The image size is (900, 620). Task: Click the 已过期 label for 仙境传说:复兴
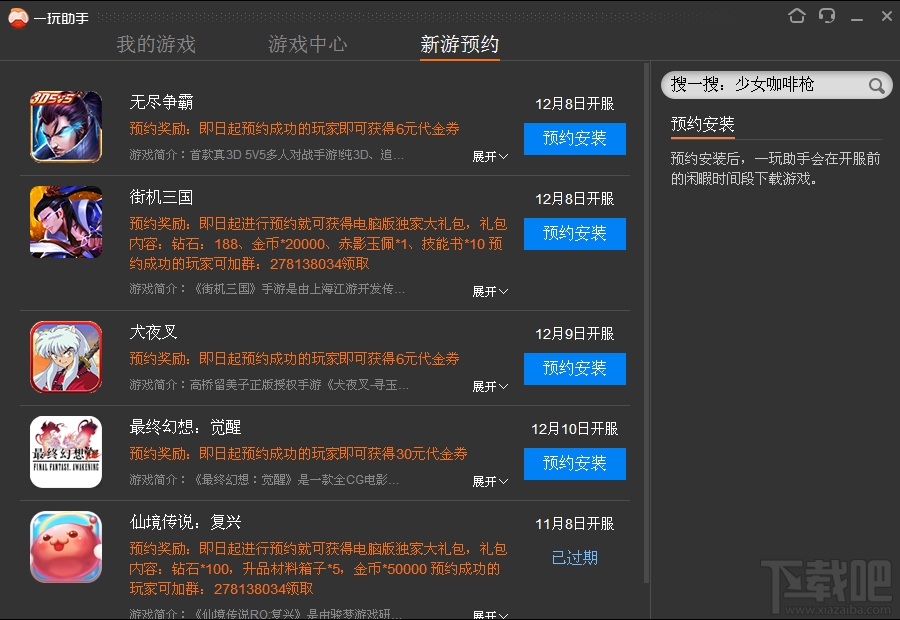[574, 558]
